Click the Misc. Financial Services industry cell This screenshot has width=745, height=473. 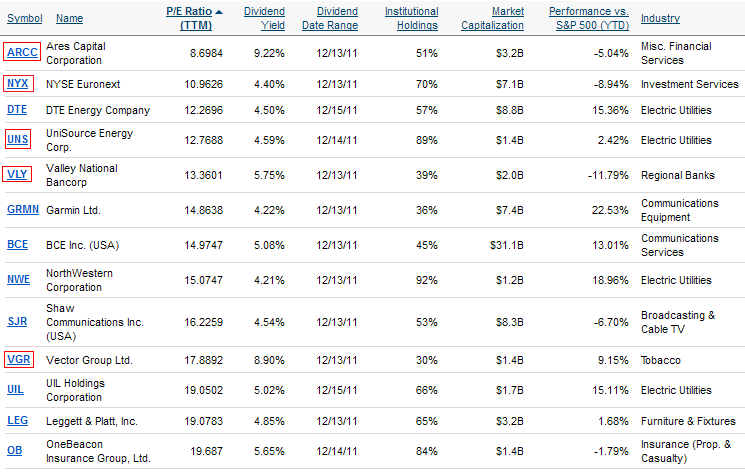(676, 53)
